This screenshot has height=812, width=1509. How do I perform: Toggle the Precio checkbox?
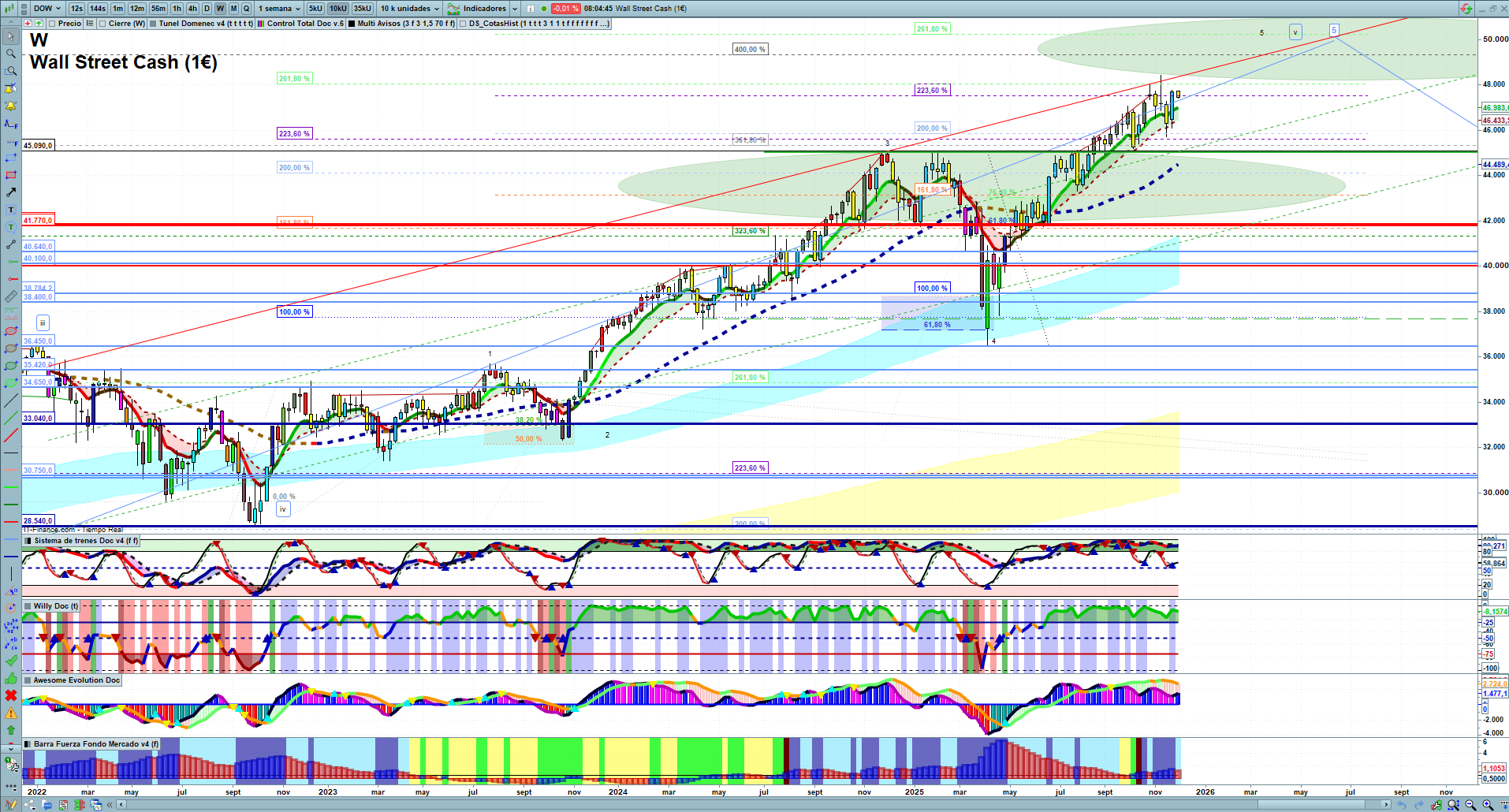point(52,24)
